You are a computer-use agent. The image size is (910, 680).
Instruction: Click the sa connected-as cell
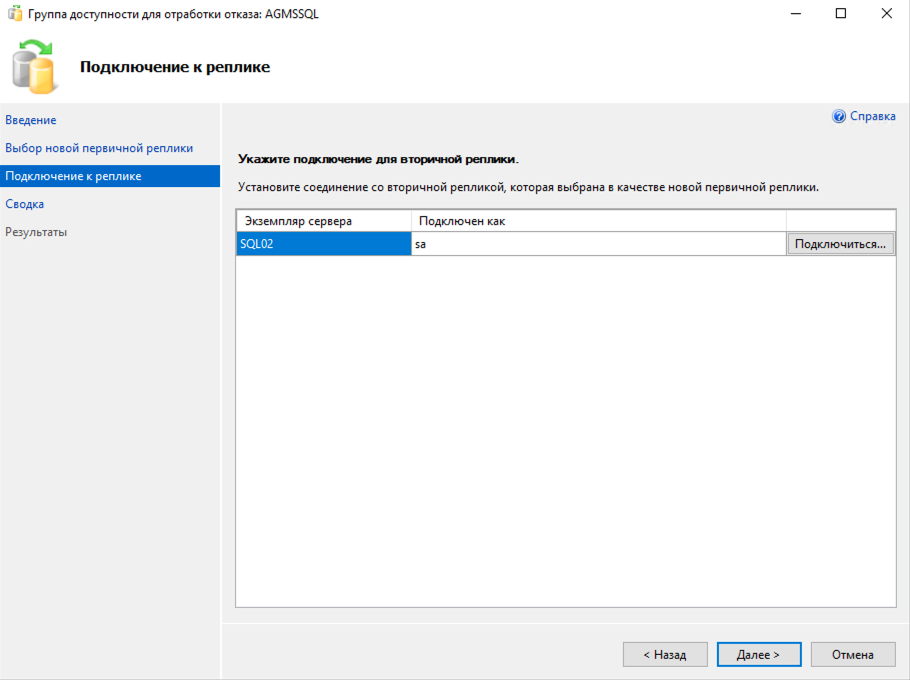[598, 244]
